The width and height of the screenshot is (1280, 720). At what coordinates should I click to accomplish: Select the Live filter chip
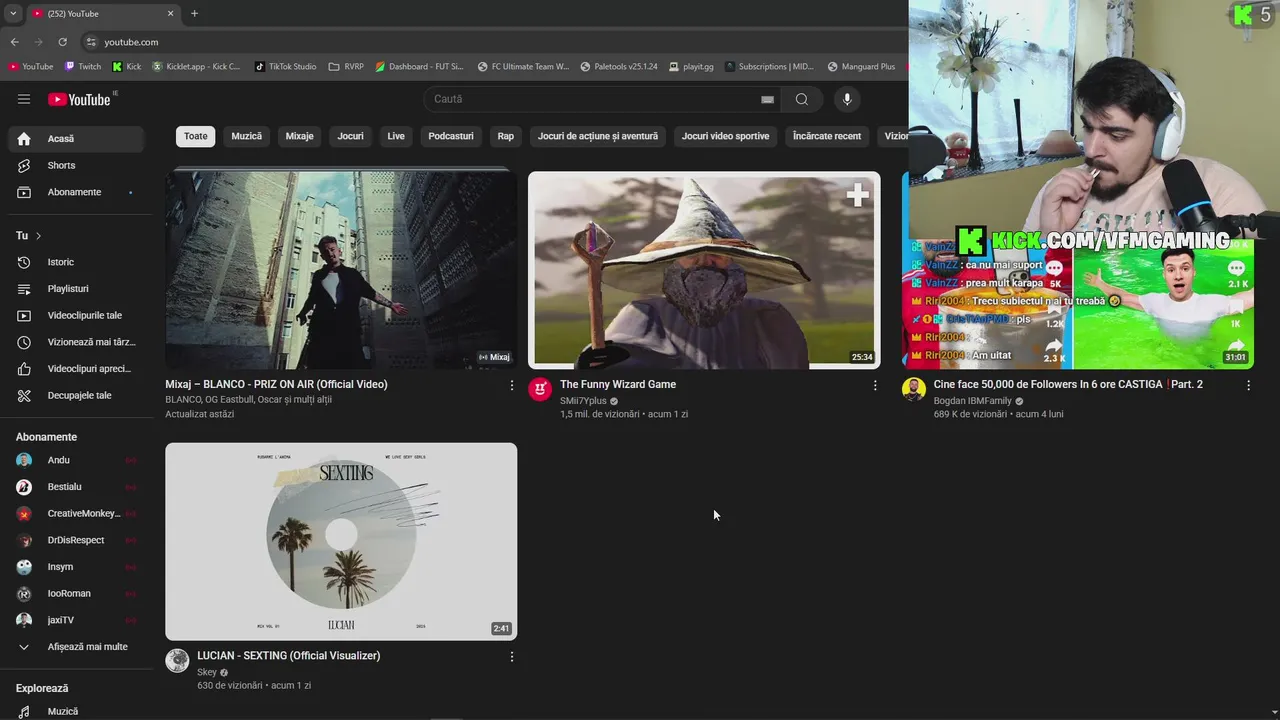[x=396, y=136]
